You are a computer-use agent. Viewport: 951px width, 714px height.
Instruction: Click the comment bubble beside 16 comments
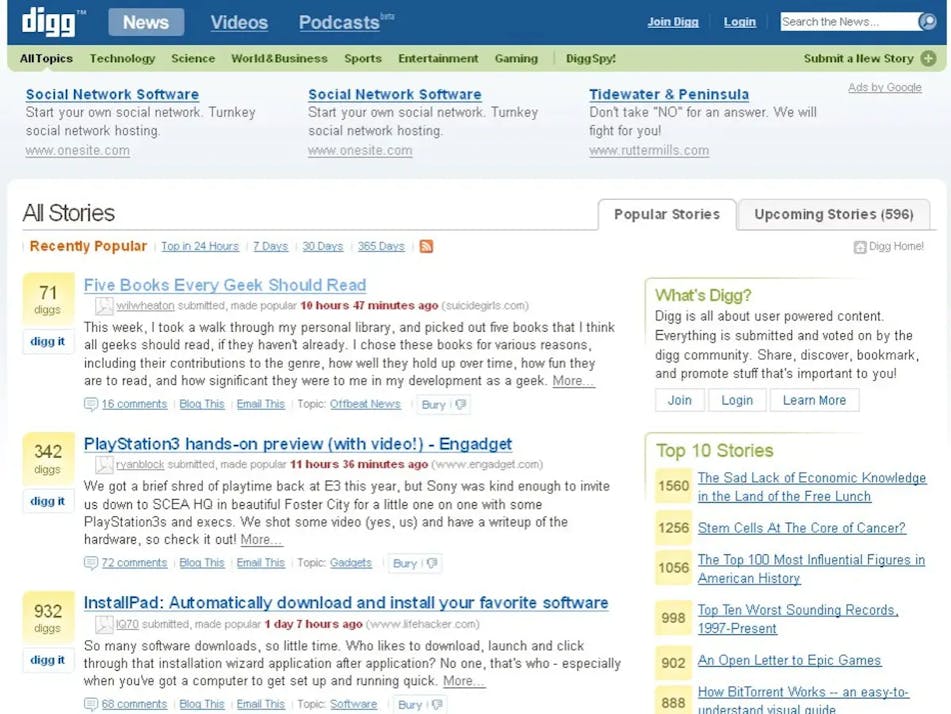(x=91, y=405)
